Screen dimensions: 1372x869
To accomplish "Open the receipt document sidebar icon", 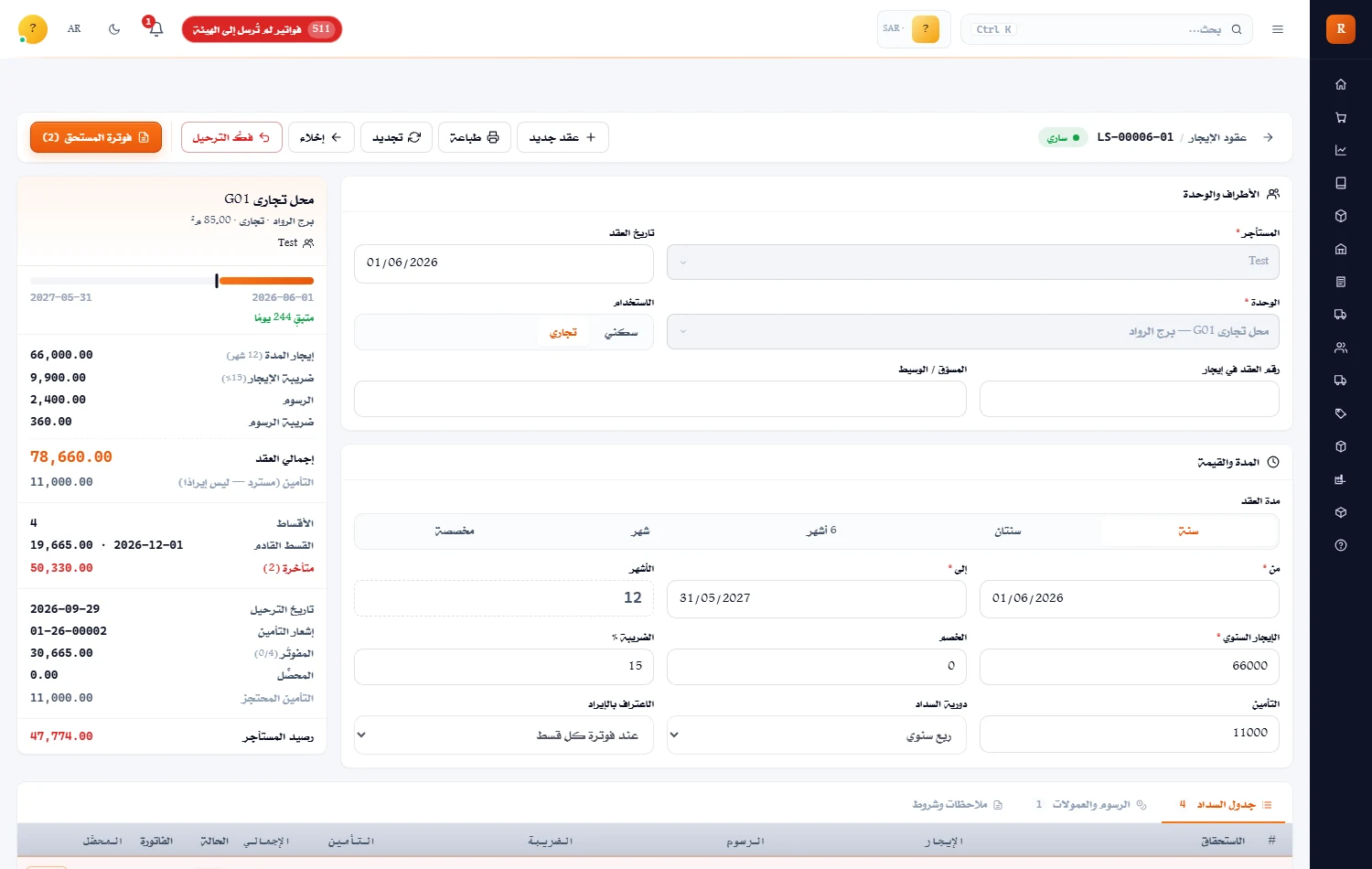I will 1341,282.
